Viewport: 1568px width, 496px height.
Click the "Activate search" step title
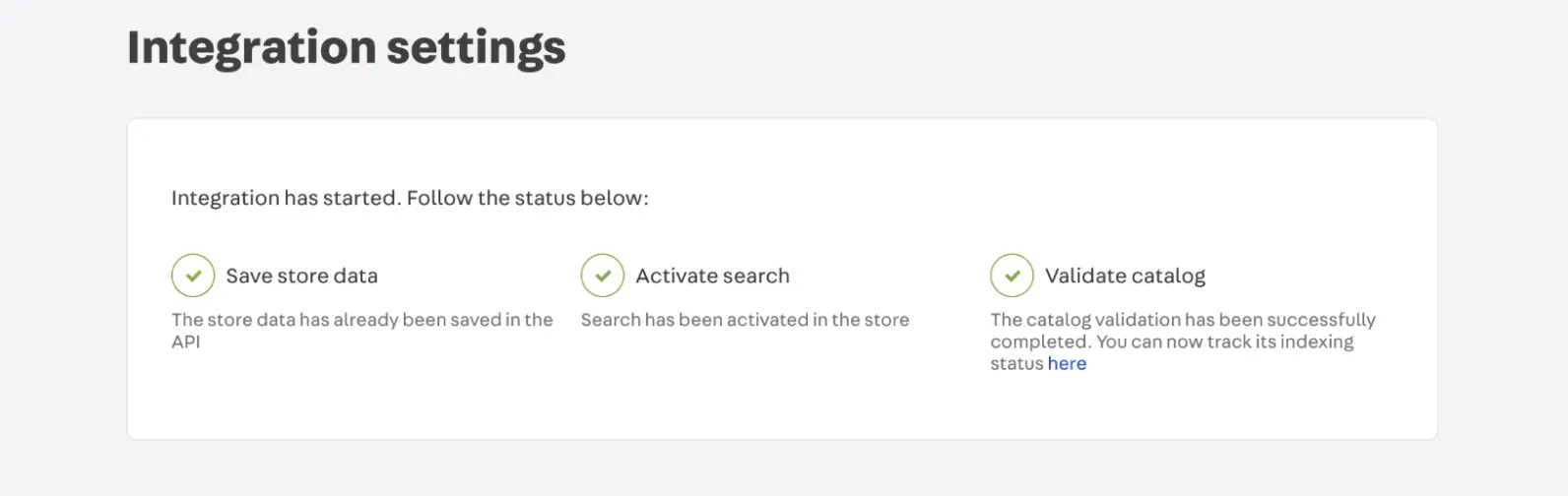click(712, 276)
